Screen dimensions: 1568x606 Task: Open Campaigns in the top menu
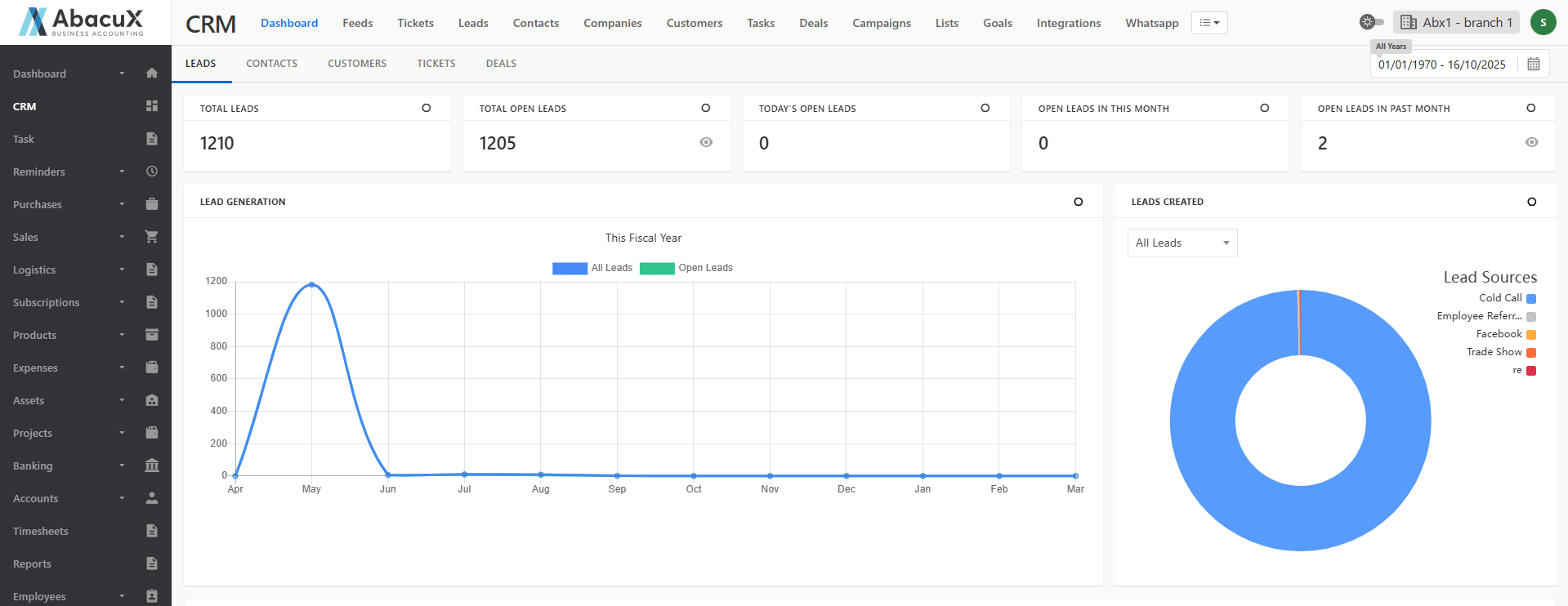click(881, 23)
